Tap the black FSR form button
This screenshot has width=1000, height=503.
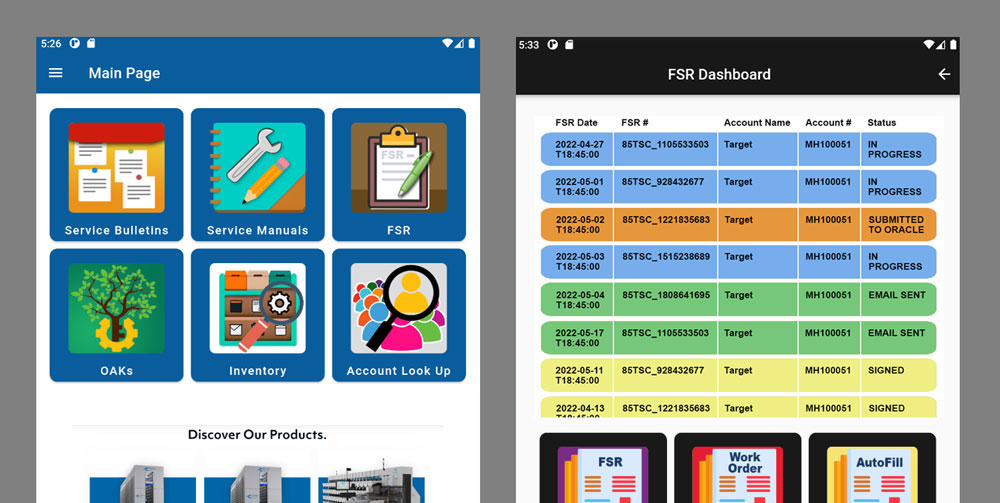(x=603, y=468)
